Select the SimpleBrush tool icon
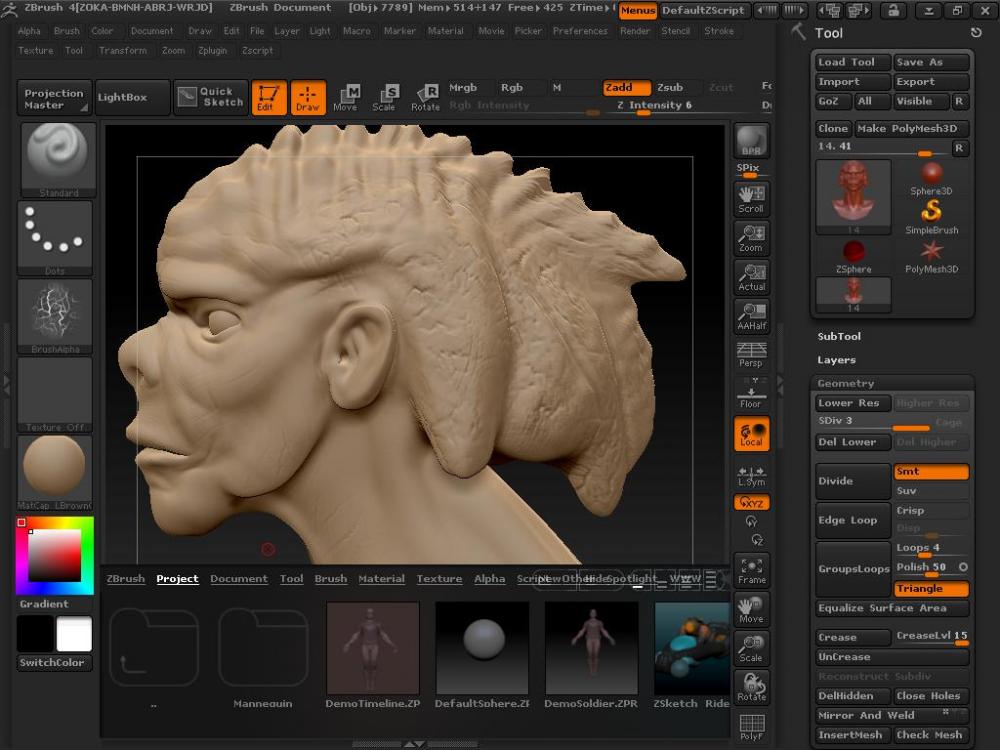Image resolution: width=1000 pixels, height=750 pixels. 931,215
